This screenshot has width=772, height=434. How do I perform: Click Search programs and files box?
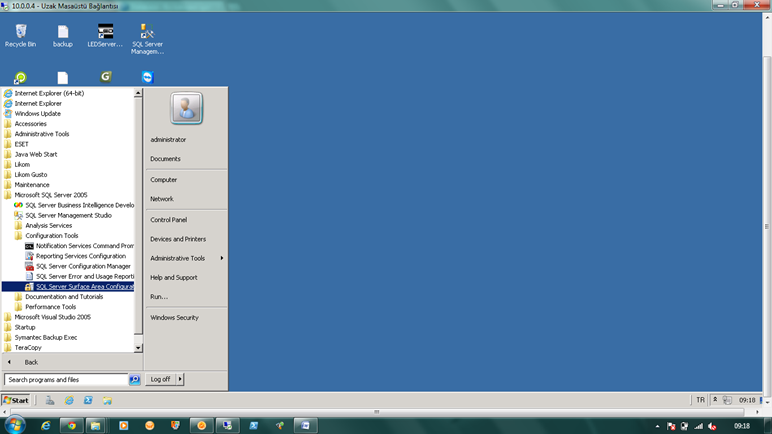pos(66,380)
